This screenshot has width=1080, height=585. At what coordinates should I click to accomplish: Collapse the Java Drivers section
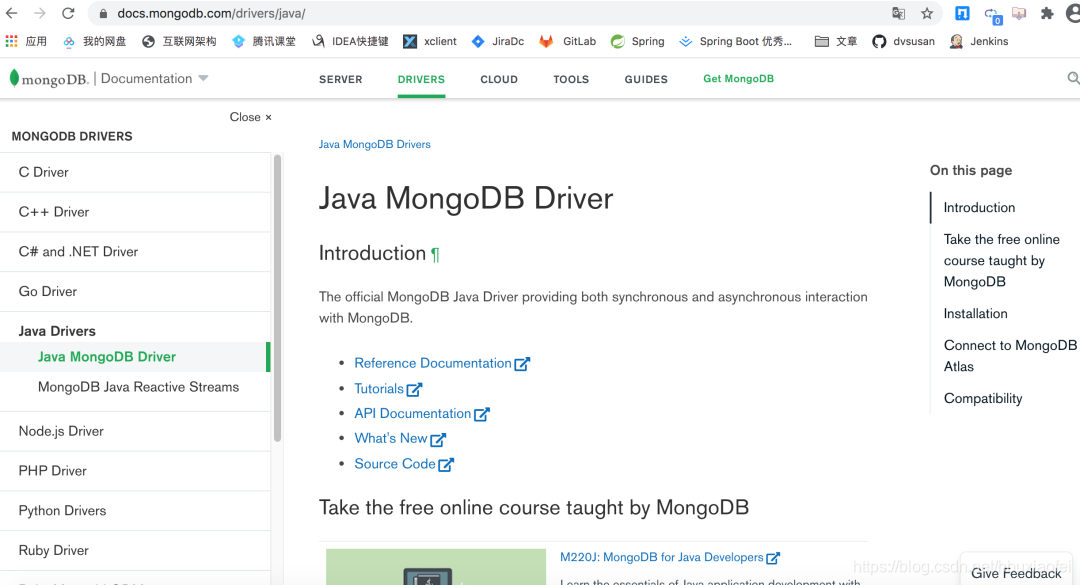pyautogui.click(x=57, y=331)
